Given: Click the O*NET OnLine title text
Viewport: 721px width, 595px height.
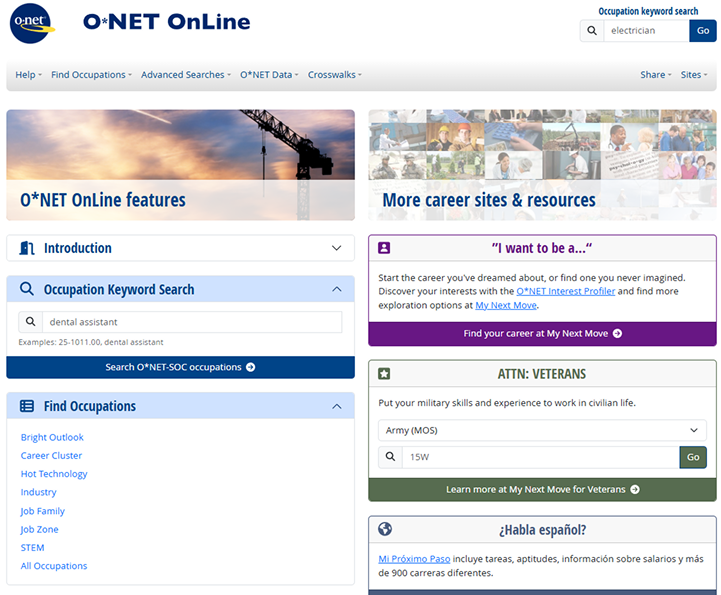Looking at the screenshot, I should pyautogui.click(x=166, y=22).
